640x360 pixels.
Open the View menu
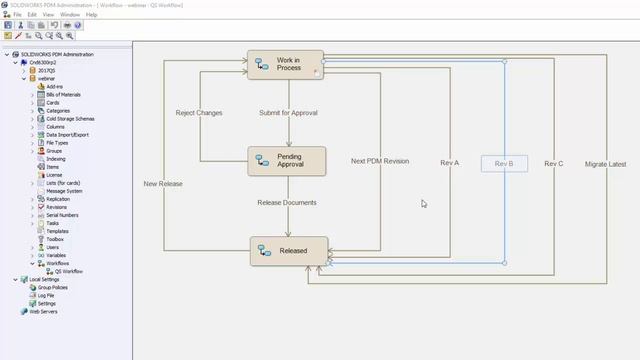[x=48, y=15]
